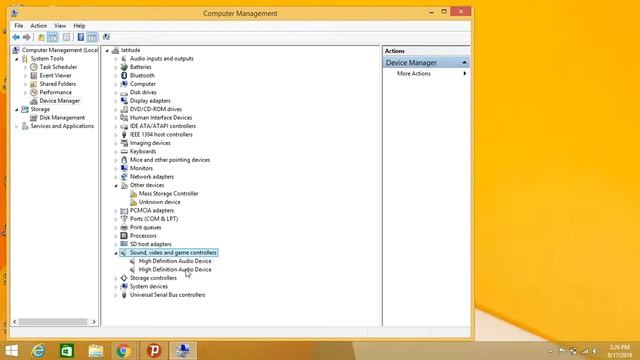
Task: Open Internet Explorer from taskbar
Action: [x=38, y=351]
